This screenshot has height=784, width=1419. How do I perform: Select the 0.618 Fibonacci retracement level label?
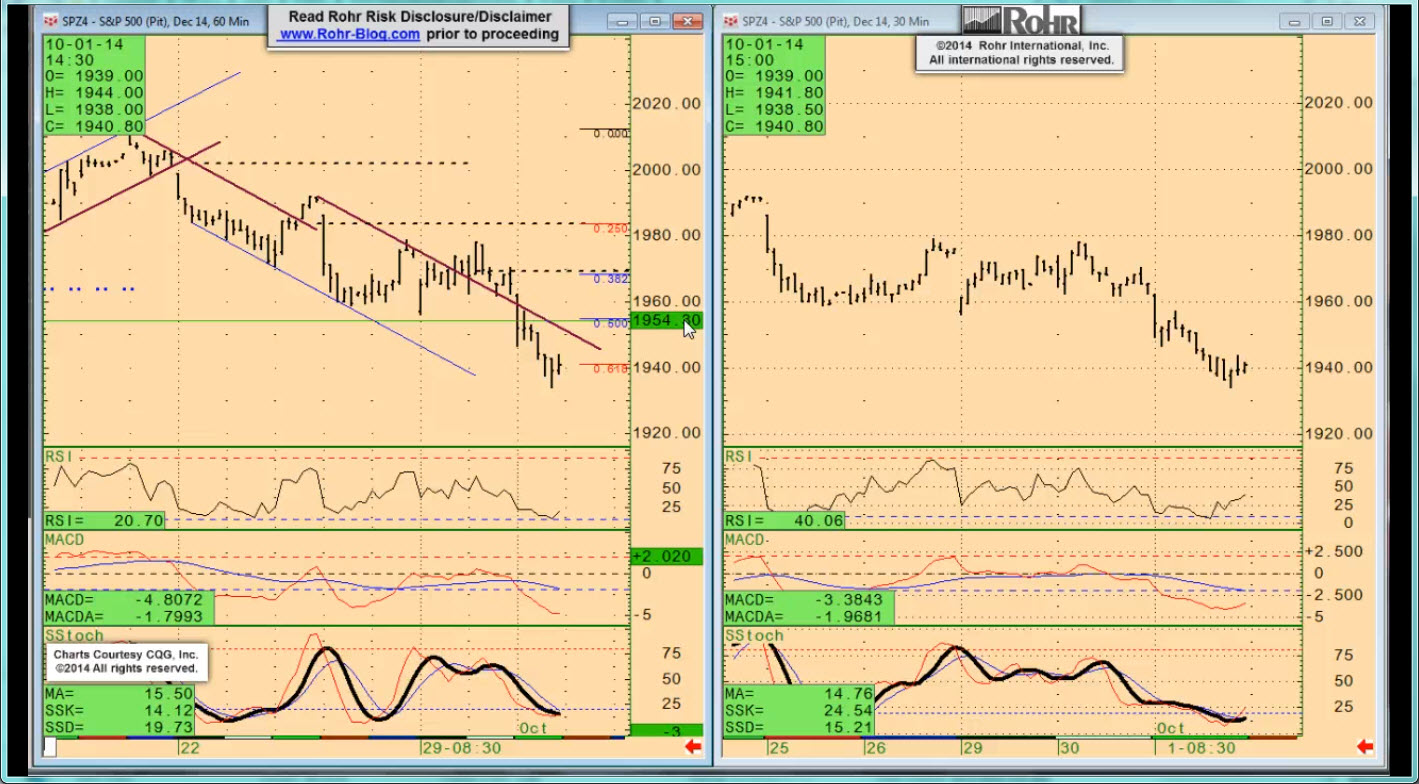611,369
